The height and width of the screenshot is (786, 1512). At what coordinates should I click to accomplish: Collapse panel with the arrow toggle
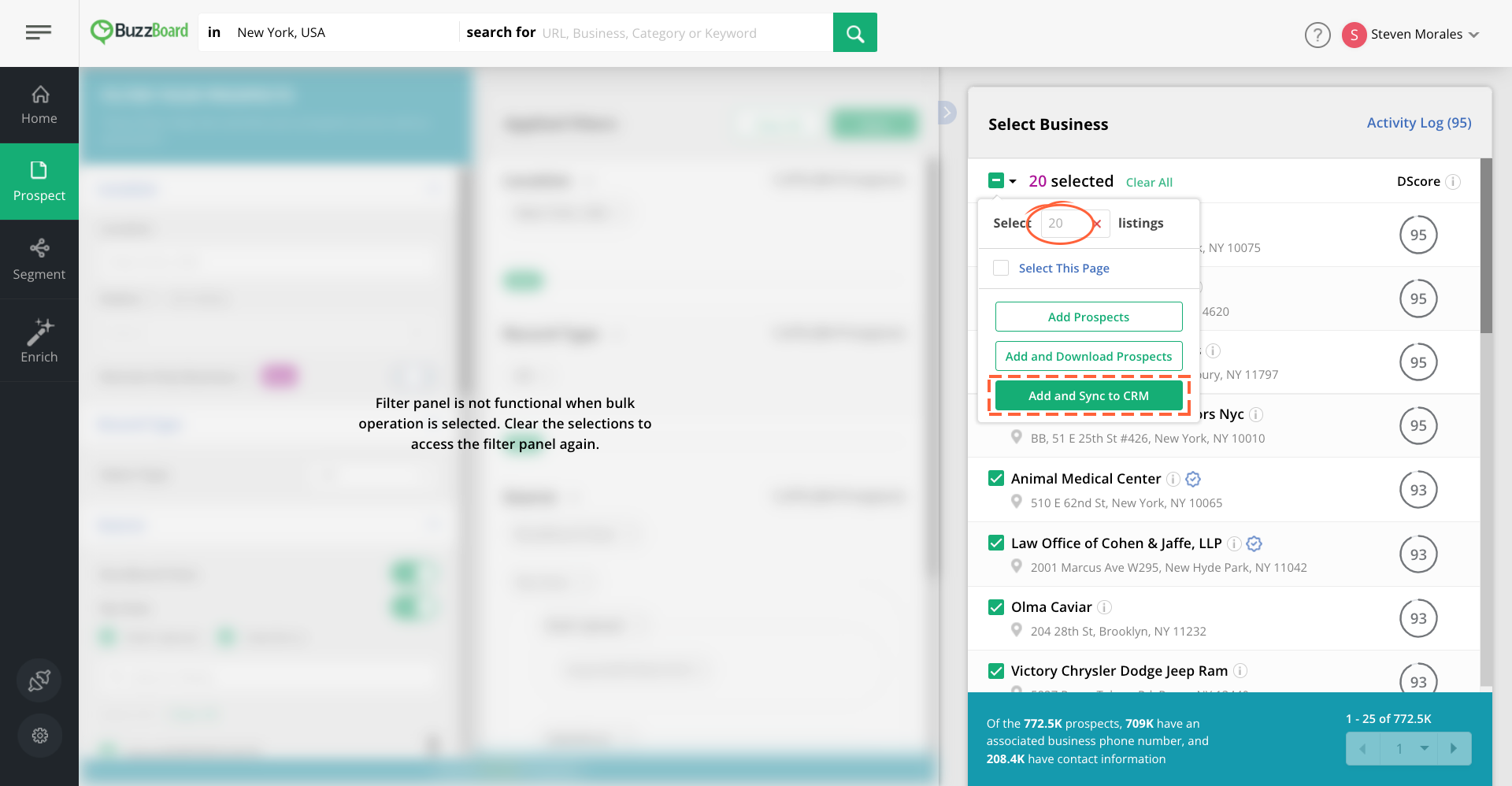pos(947,113)
